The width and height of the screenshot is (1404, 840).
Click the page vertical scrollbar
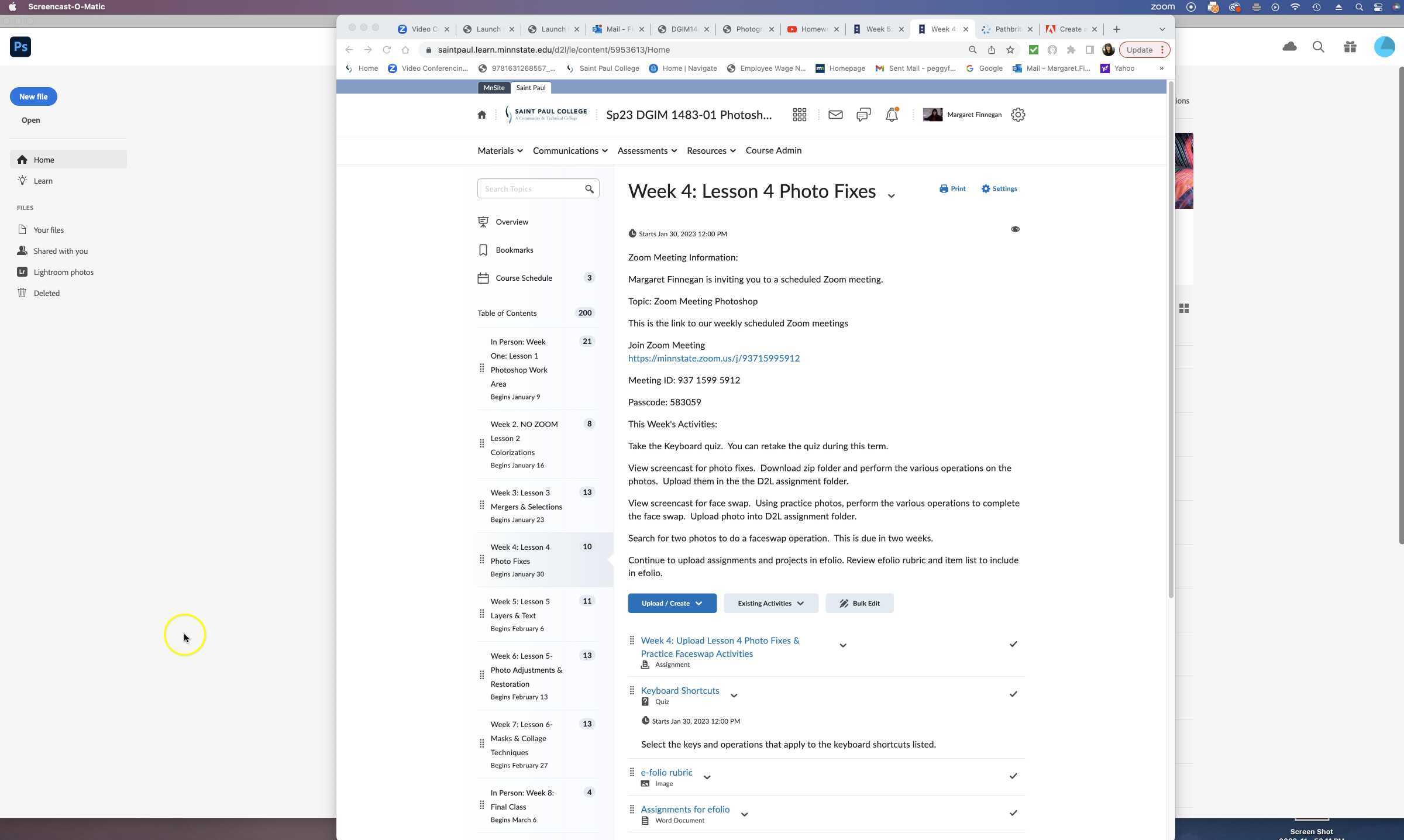[x=1171, y=339]
